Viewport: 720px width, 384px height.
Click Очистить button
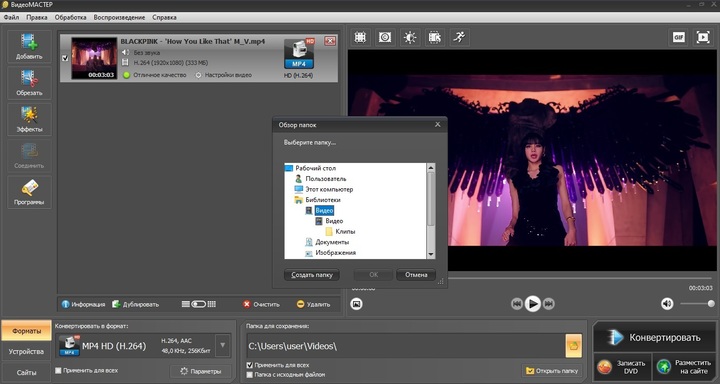(261, 304)
